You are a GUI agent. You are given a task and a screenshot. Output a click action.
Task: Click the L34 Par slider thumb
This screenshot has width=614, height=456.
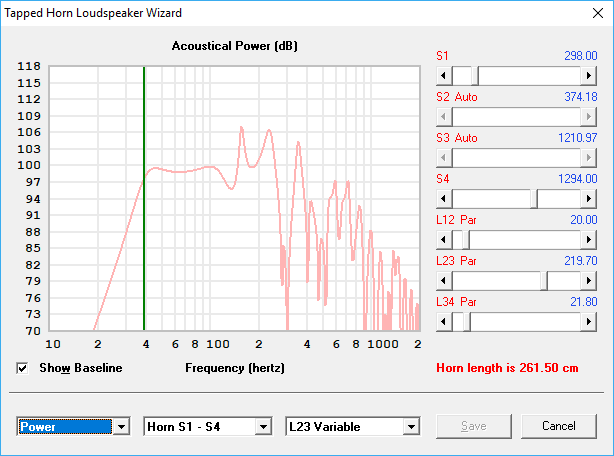(x=467, y=322)
